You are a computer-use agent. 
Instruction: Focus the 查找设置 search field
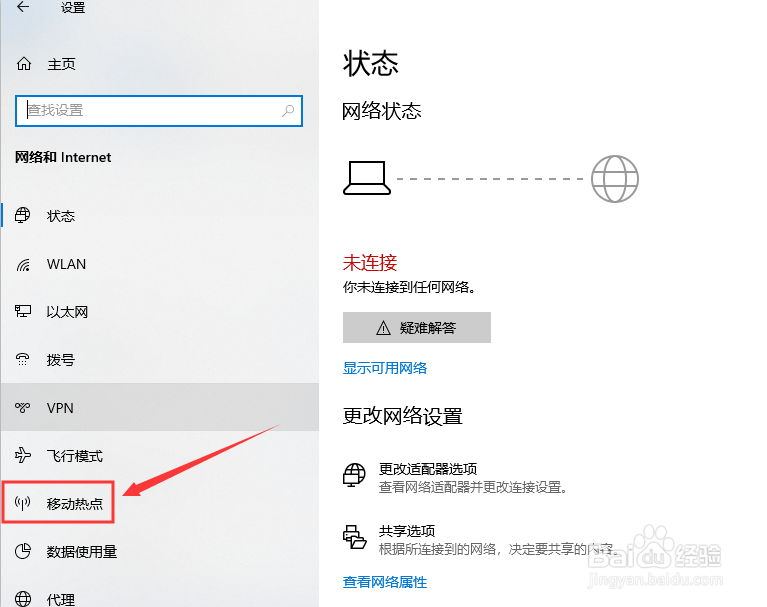[x=159, y=111]
